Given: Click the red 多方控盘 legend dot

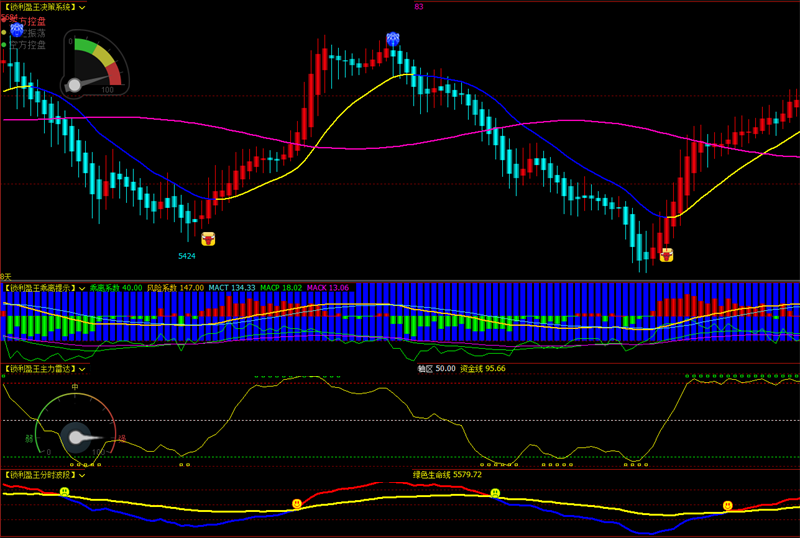Looking at the screenshot, I should (4, 20).
